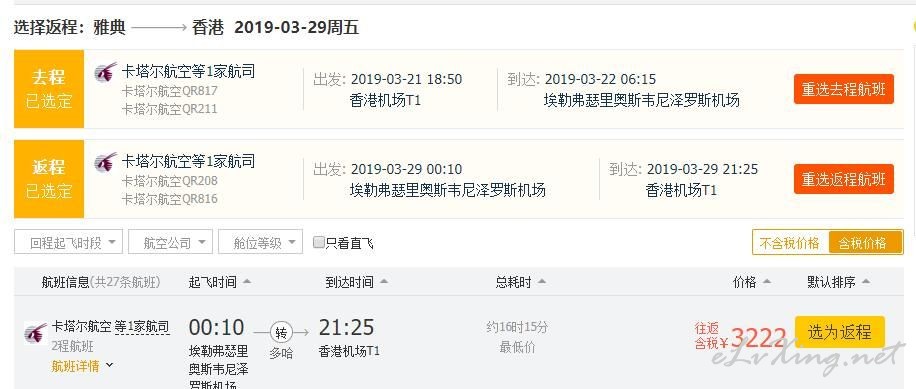Expand 航班详情 for the flight
The width and height of the screenshot is (916, 389).
click(x=82, y=366)
